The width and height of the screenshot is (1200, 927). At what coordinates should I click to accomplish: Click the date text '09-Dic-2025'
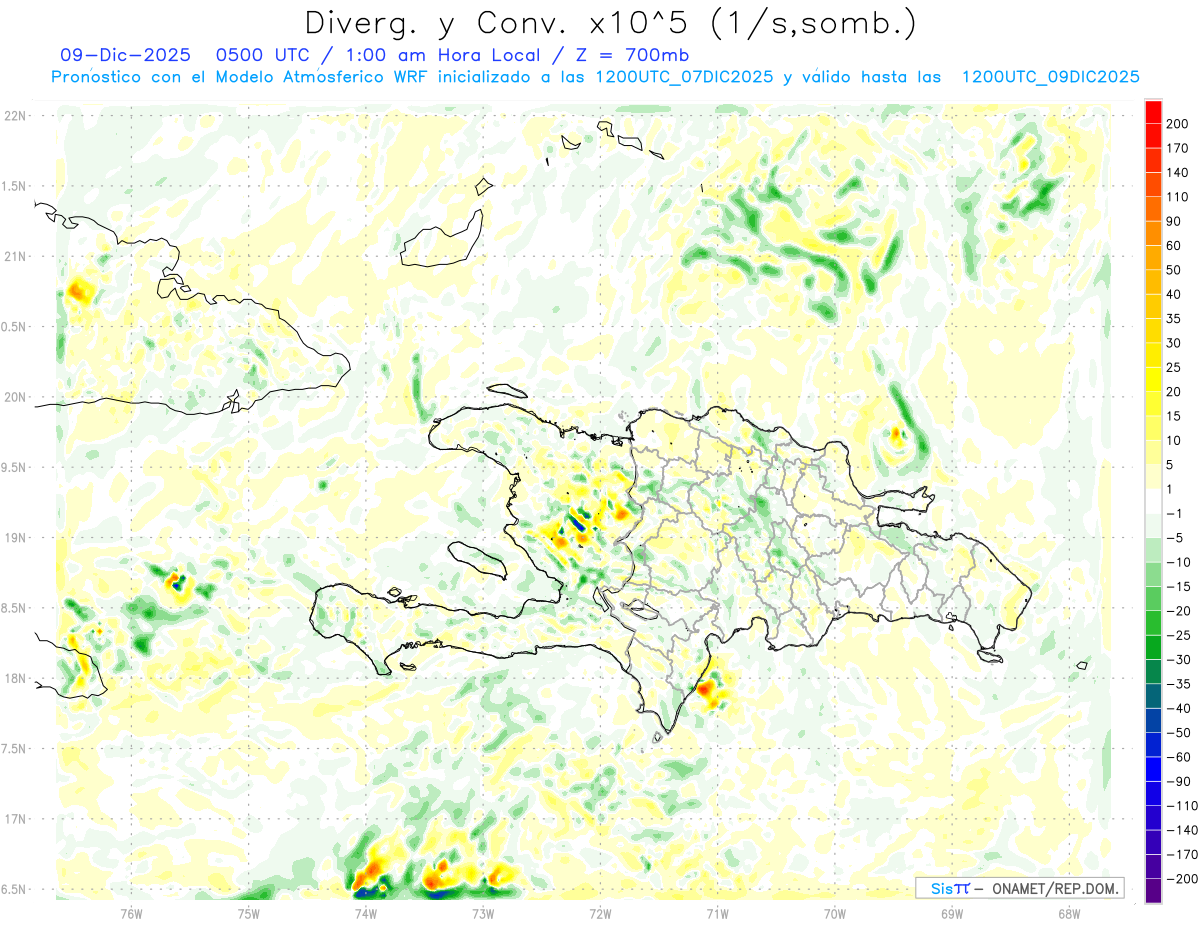click(125, 55)
